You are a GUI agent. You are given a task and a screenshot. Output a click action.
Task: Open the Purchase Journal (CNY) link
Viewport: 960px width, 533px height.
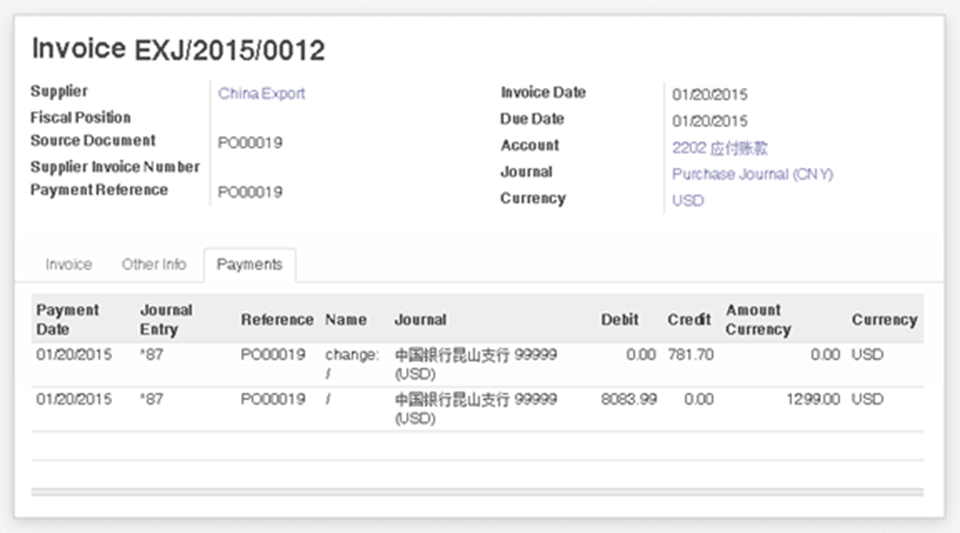pyautogui.click(x=752, y=174)
